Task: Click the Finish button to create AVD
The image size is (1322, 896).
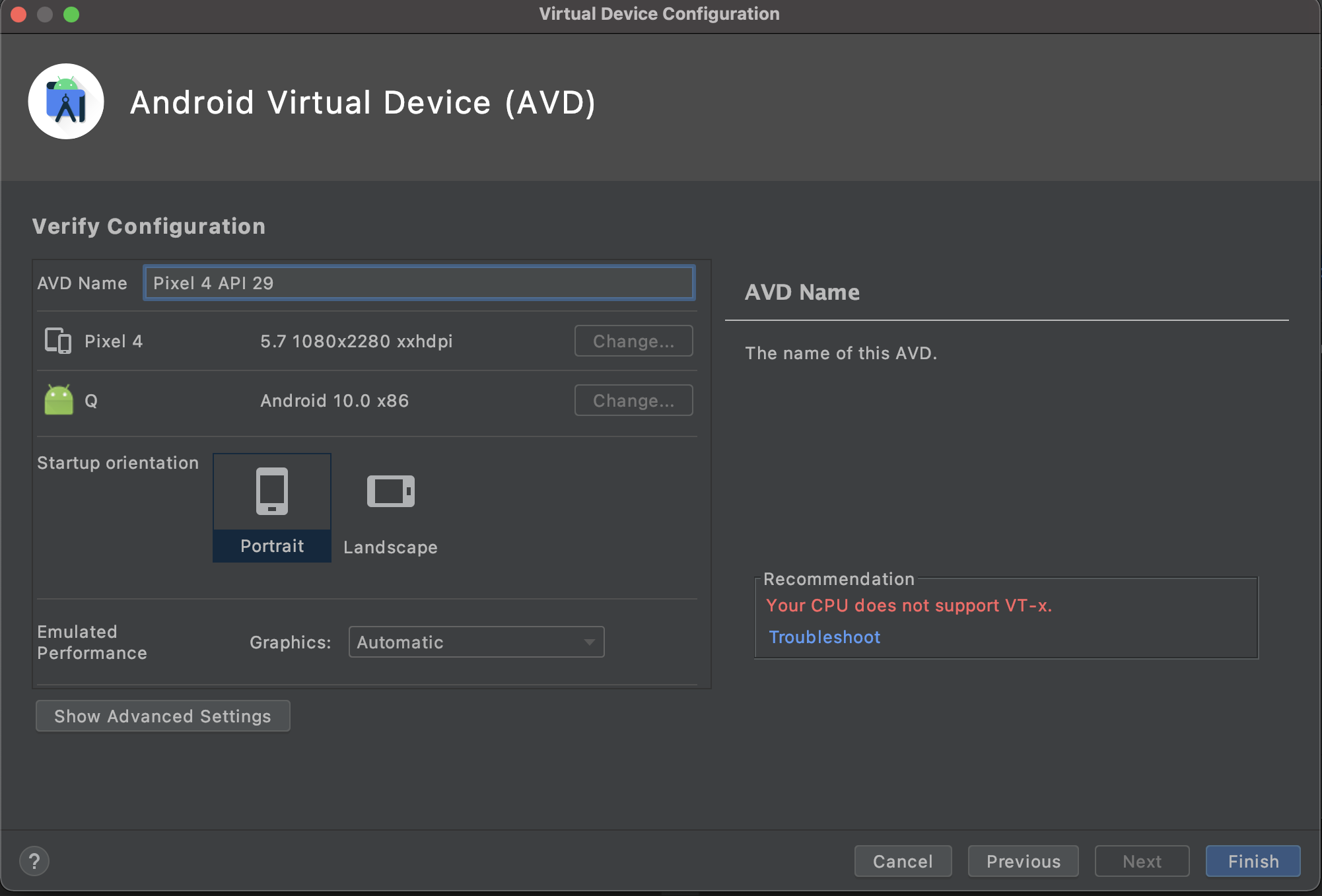Action: tap(1253, 861)
